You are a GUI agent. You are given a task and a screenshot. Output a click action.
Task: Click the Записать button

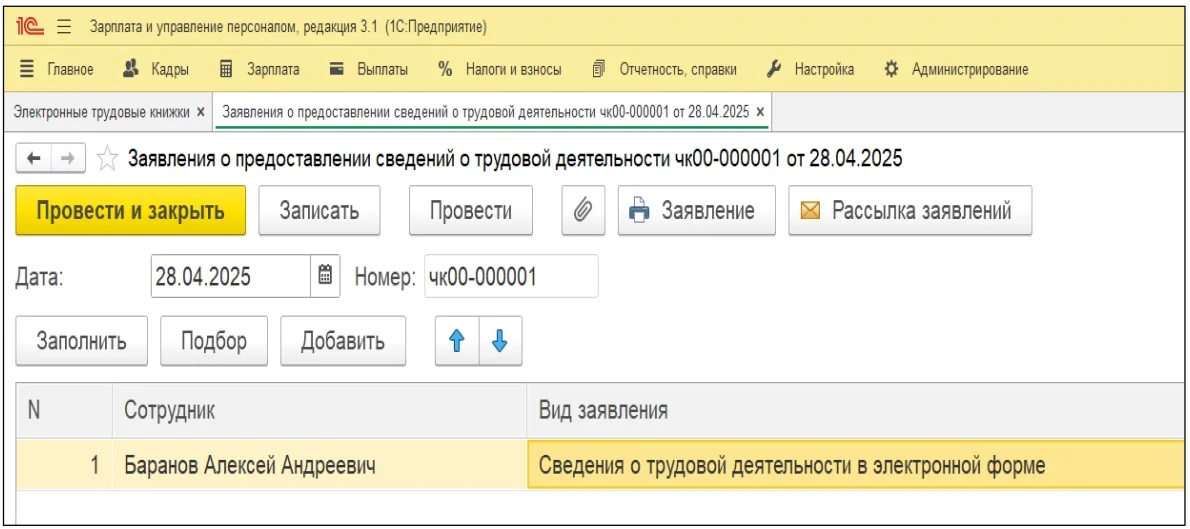point(319,211)
